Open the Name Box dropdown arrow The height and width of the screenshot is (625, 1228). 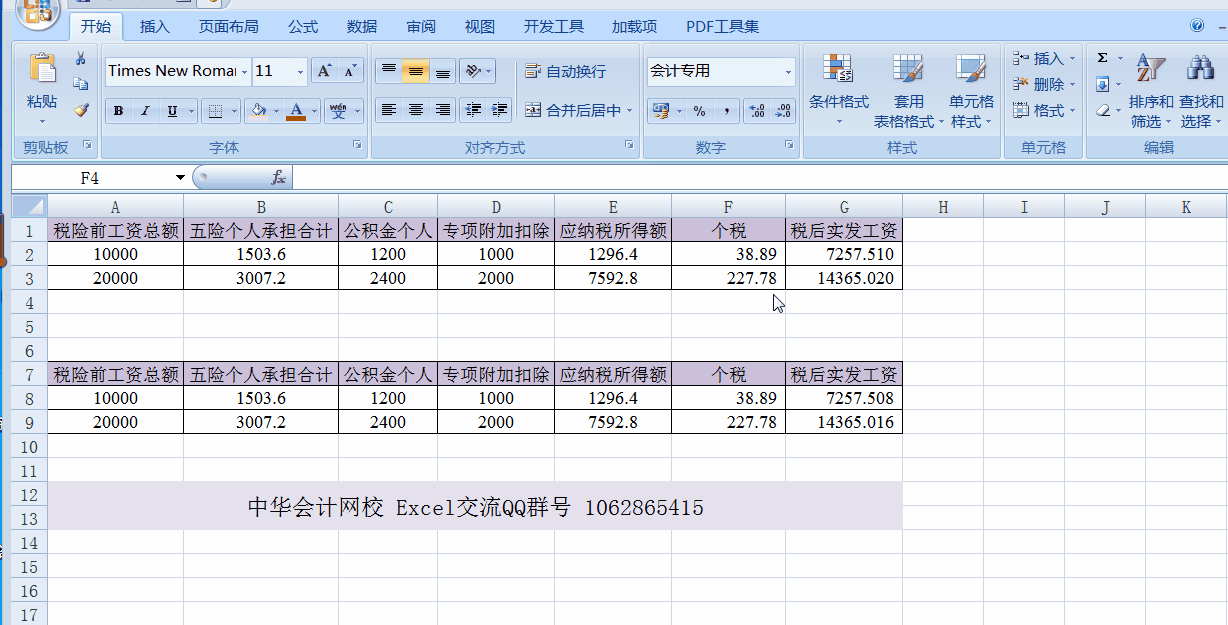pyautogui.click(x=180, y=178)
